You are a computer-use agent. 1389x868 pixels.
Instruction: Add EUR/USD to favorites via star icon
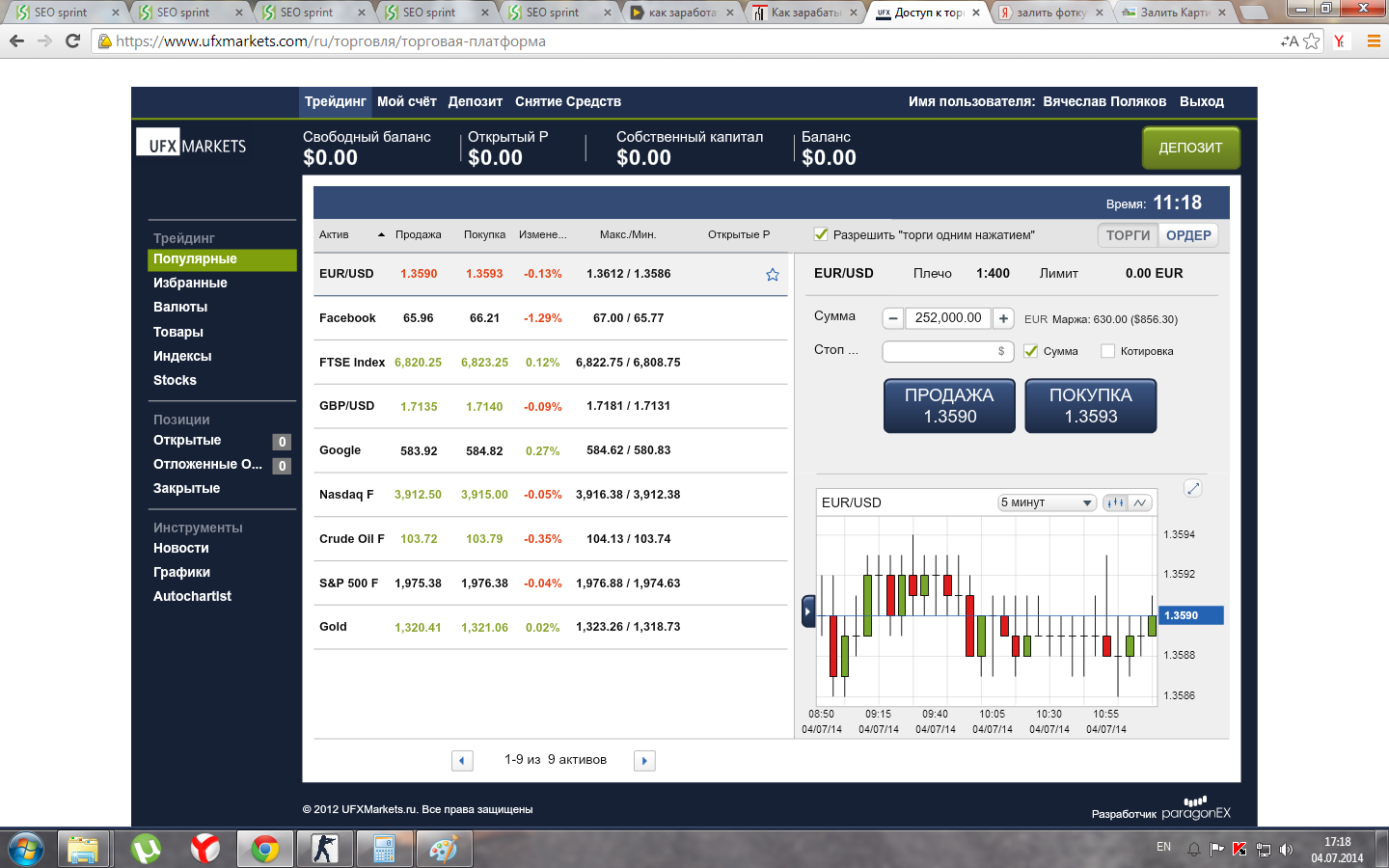(773, 275)
